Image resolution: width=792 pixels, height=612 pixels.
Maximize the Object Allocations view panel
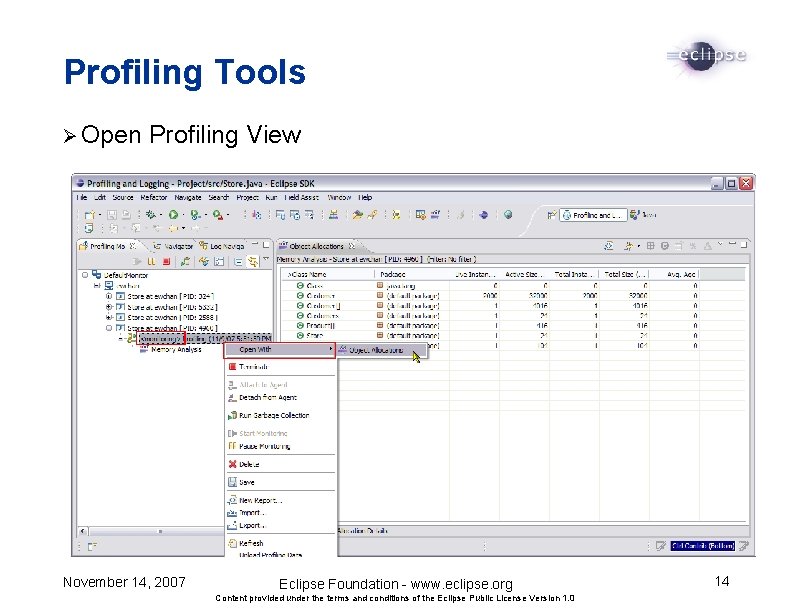744,245
